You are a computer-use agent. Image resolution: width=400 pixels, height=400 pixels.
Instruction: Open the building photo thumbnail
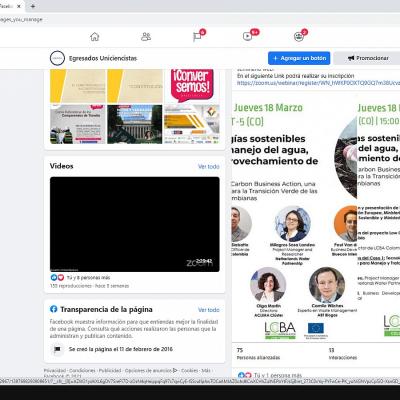point(135,124)
